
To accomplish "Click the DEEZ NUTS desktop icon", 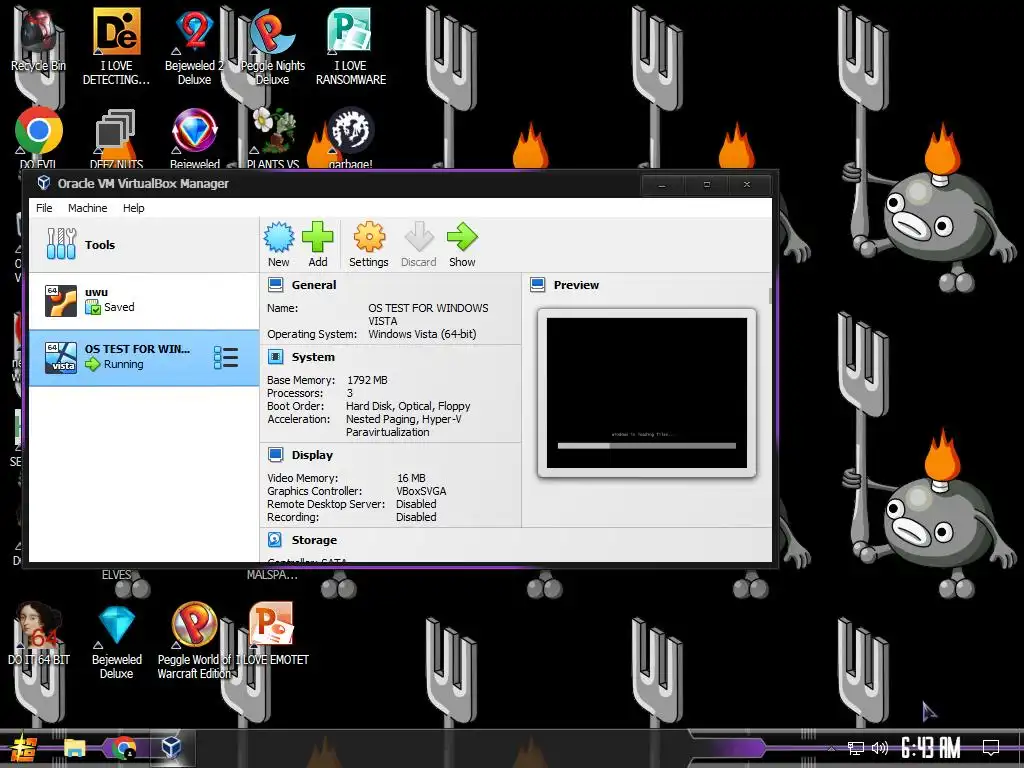I will (x=116, y=137).
